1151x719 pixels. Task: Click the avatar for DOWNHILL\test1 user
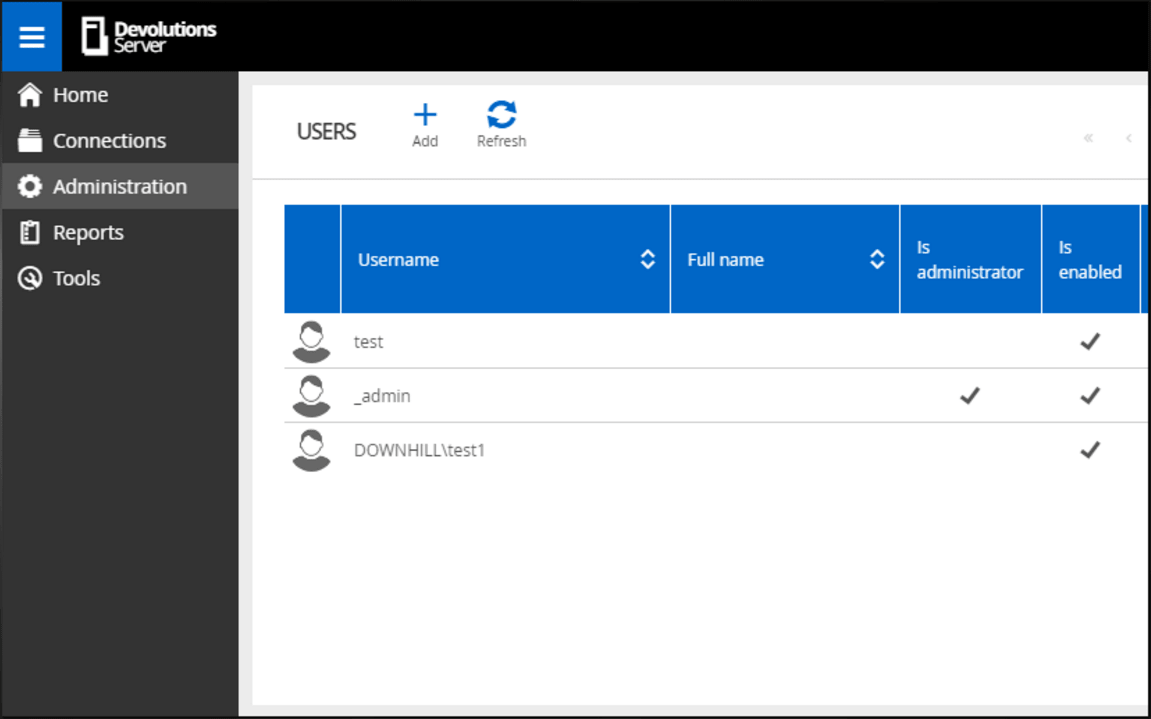pos(311,450)
